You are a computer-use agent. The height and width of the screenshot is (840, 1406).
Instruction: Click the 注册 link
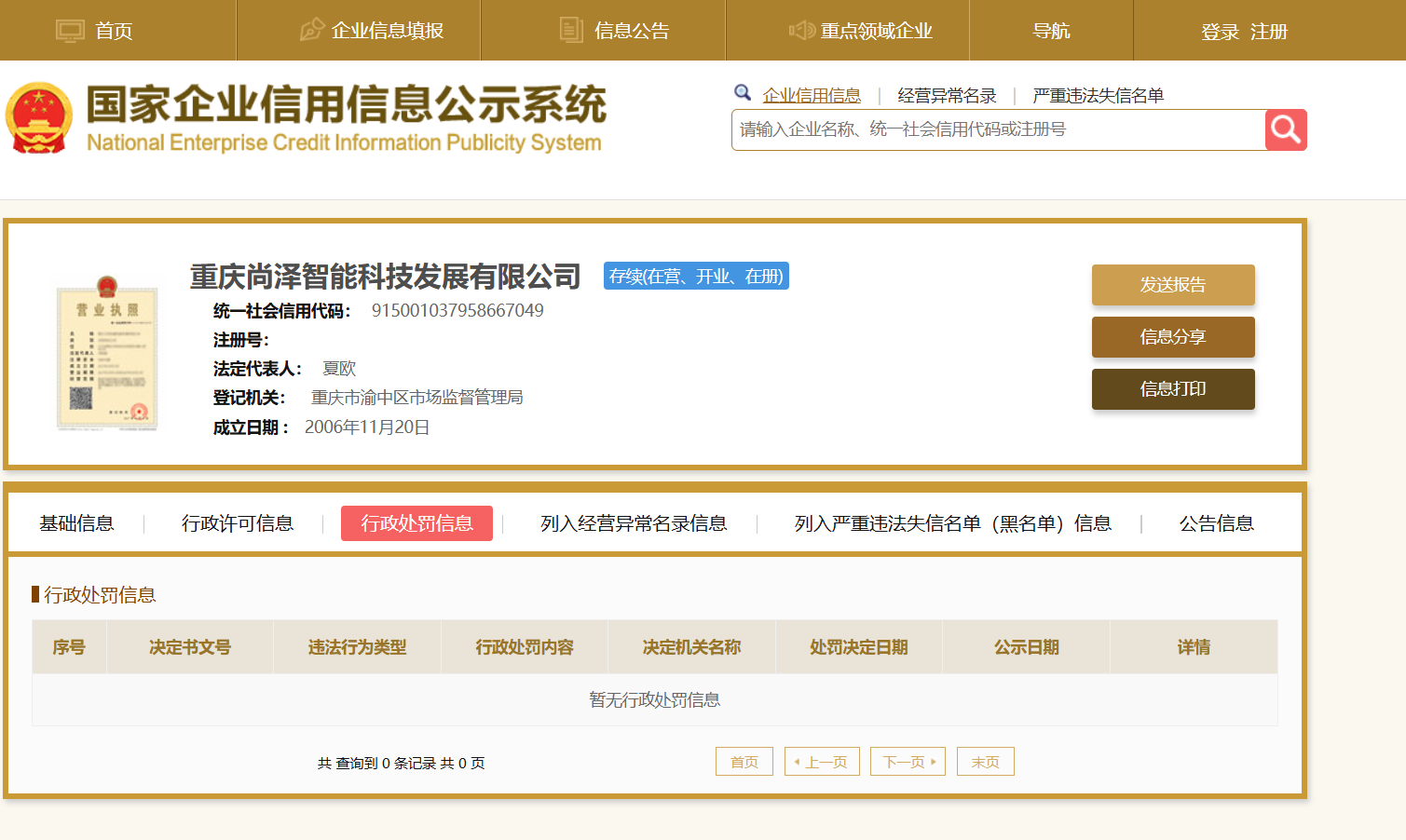click(x=1269, y=32)
